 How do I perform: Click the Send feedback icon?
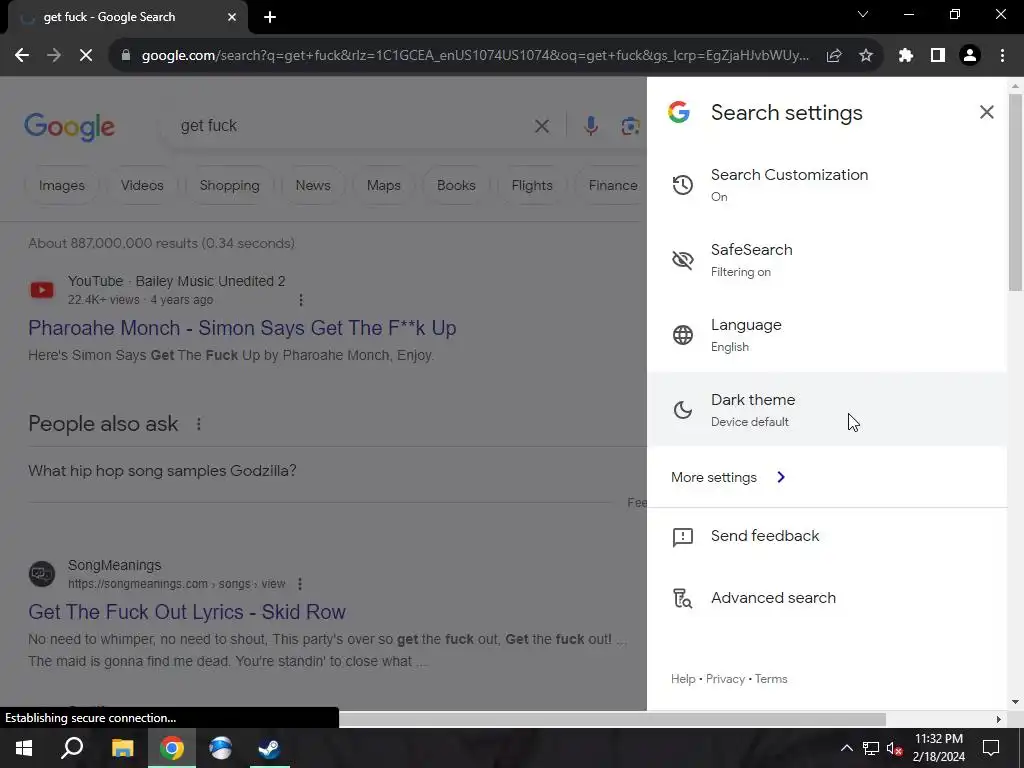click(x=682, y=537)
